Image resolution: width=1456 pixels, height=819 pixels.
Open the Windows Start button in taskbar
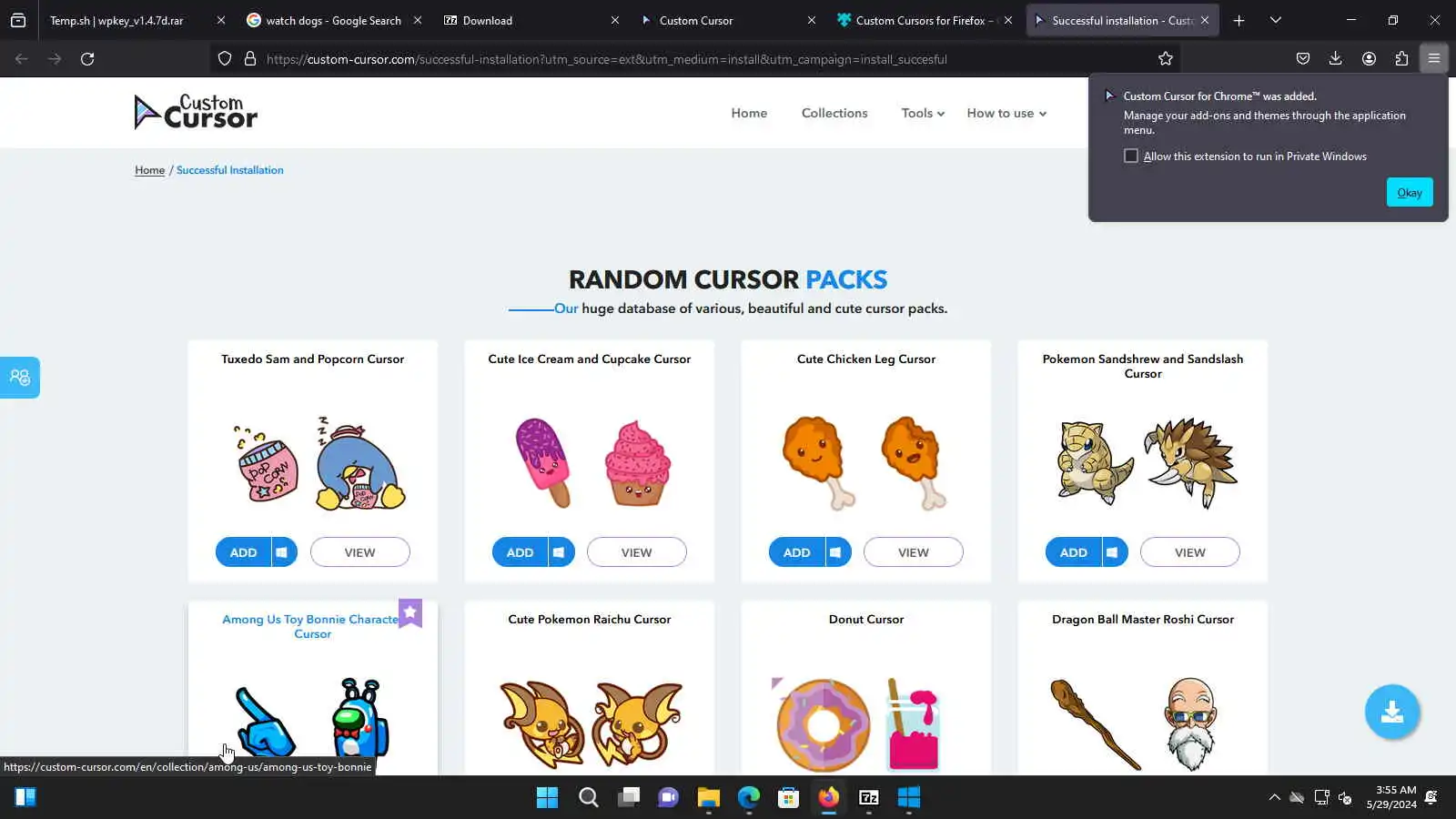tap(547, 797)
